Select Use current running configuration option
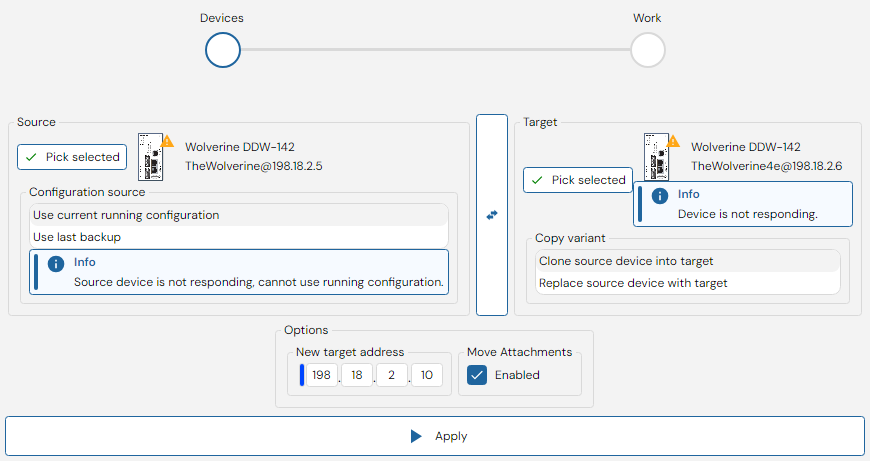 (239, 215)
